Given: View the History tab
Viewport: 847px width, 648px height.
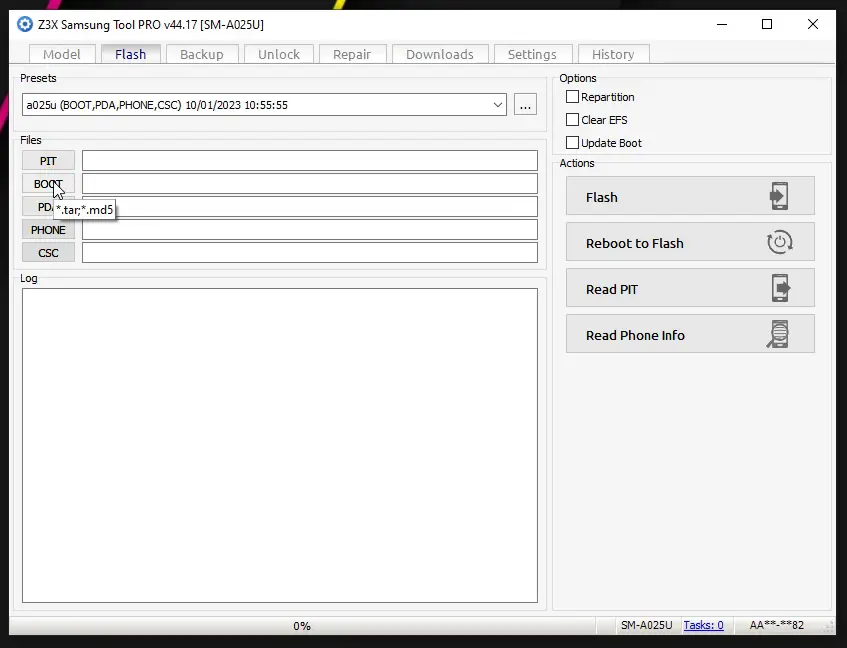Looking at the screenshot, I should [613, 54].
